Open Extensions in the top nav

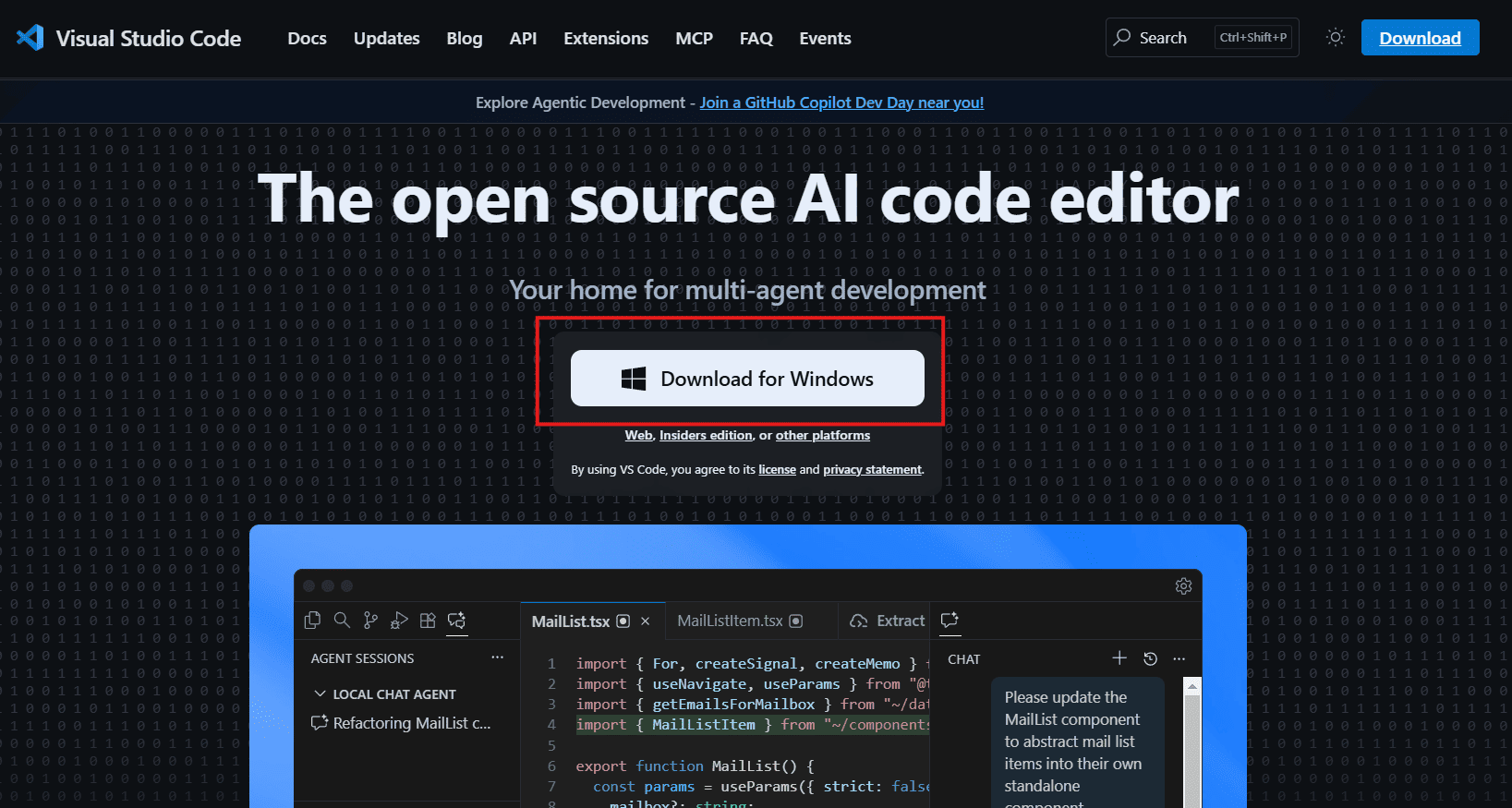click(x=606, y=39)
